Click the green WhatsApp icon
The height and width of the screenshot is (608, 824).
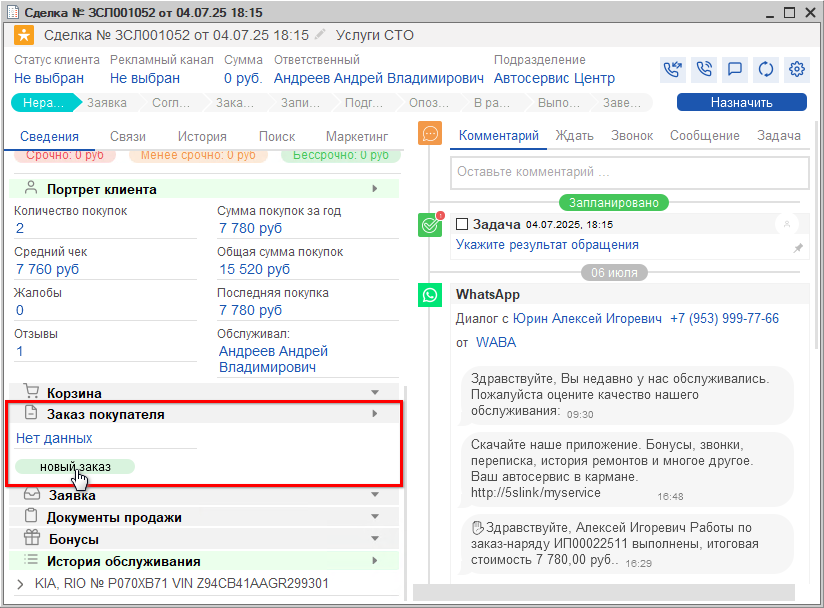430,295
